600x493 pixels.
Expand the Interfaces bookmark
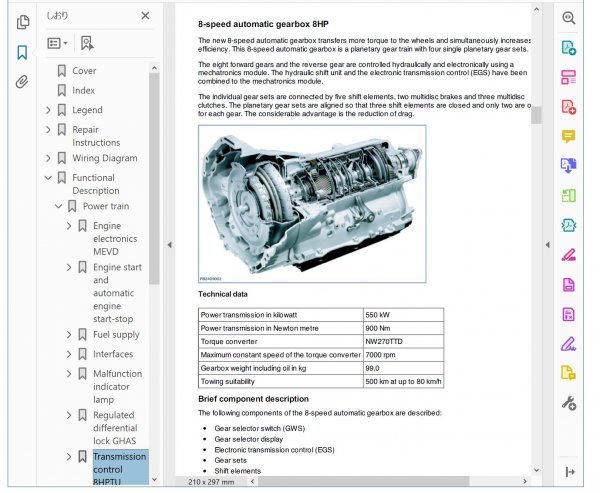pos(69,354)
